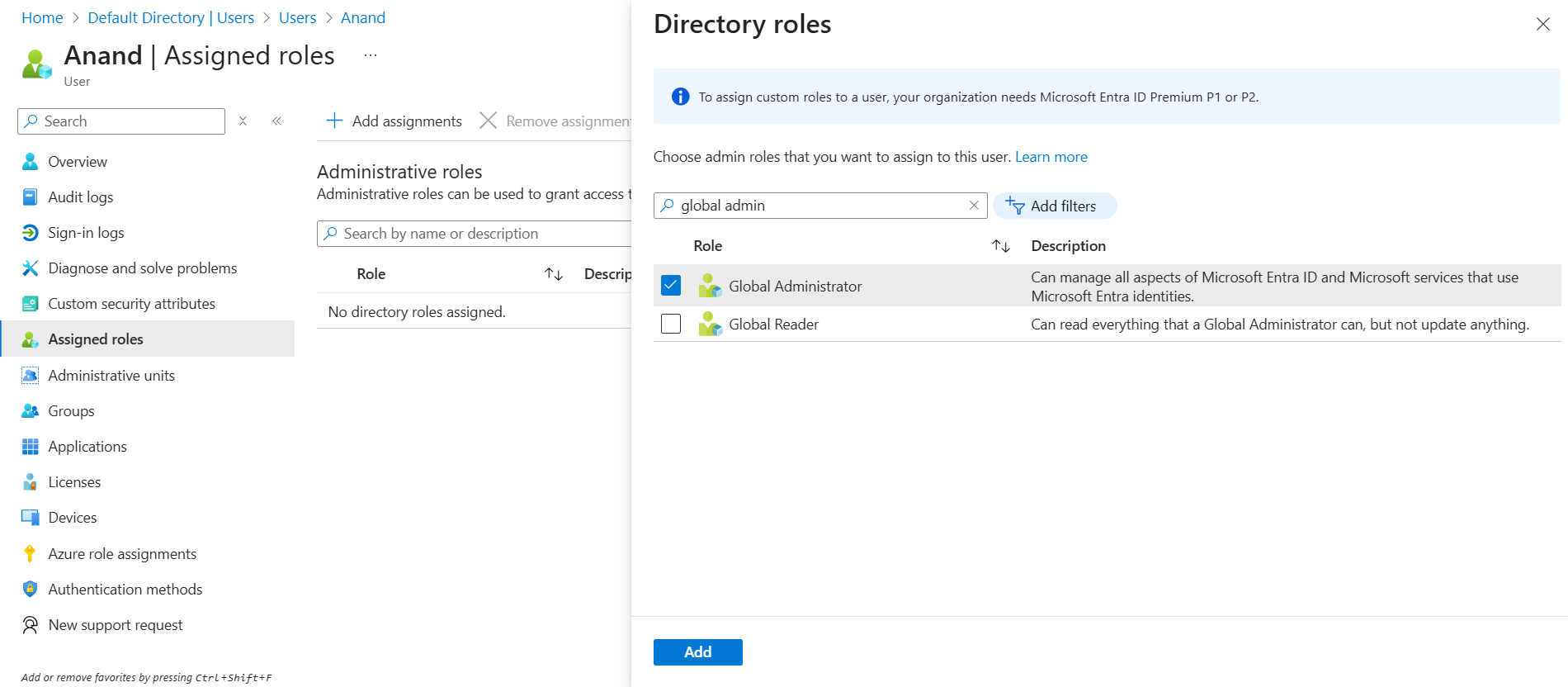Open the ellipsis more options menu

pos(371,55)
